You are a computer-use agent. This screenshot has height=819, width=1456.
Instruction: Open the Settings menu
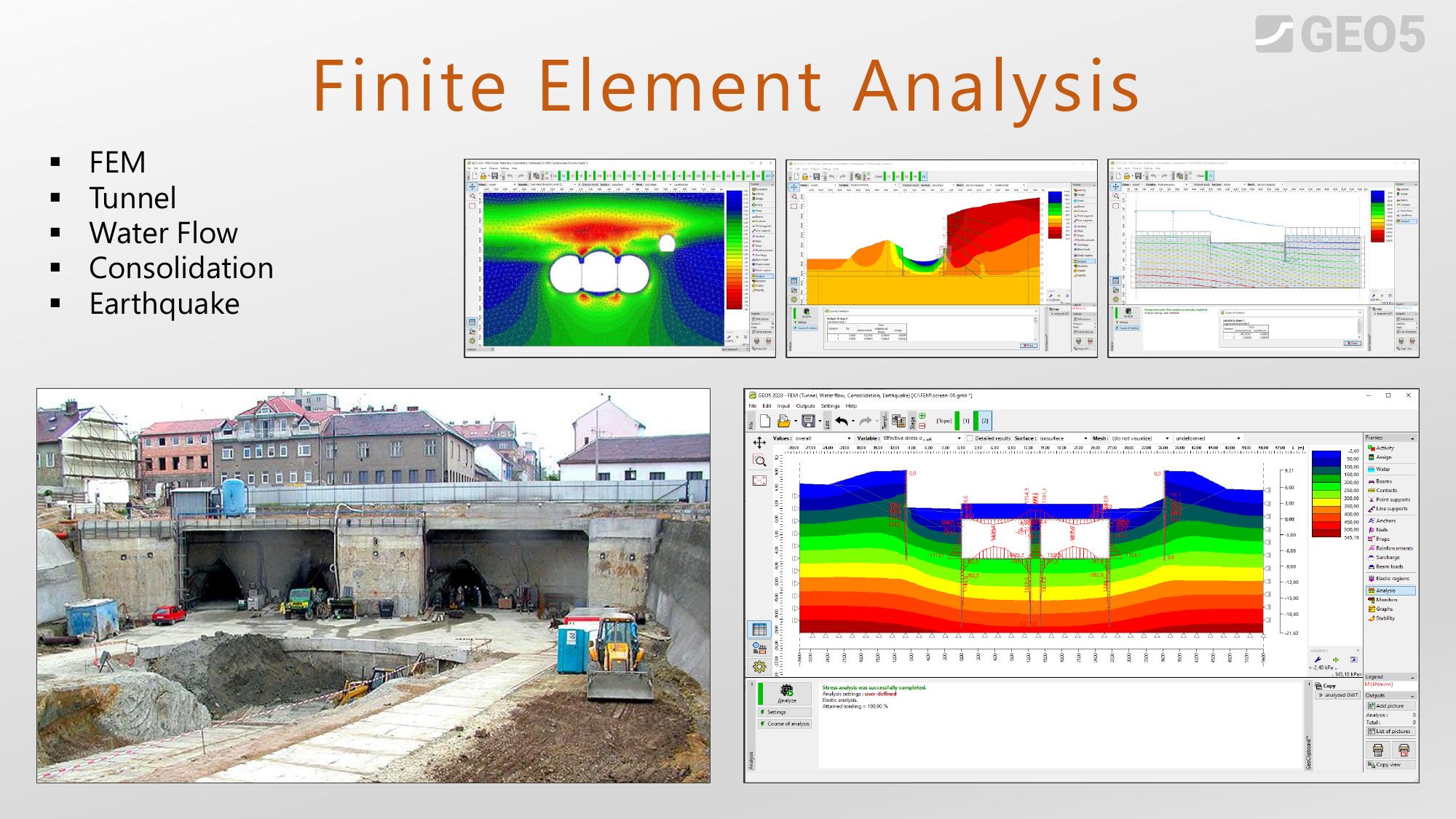(830, 406)
